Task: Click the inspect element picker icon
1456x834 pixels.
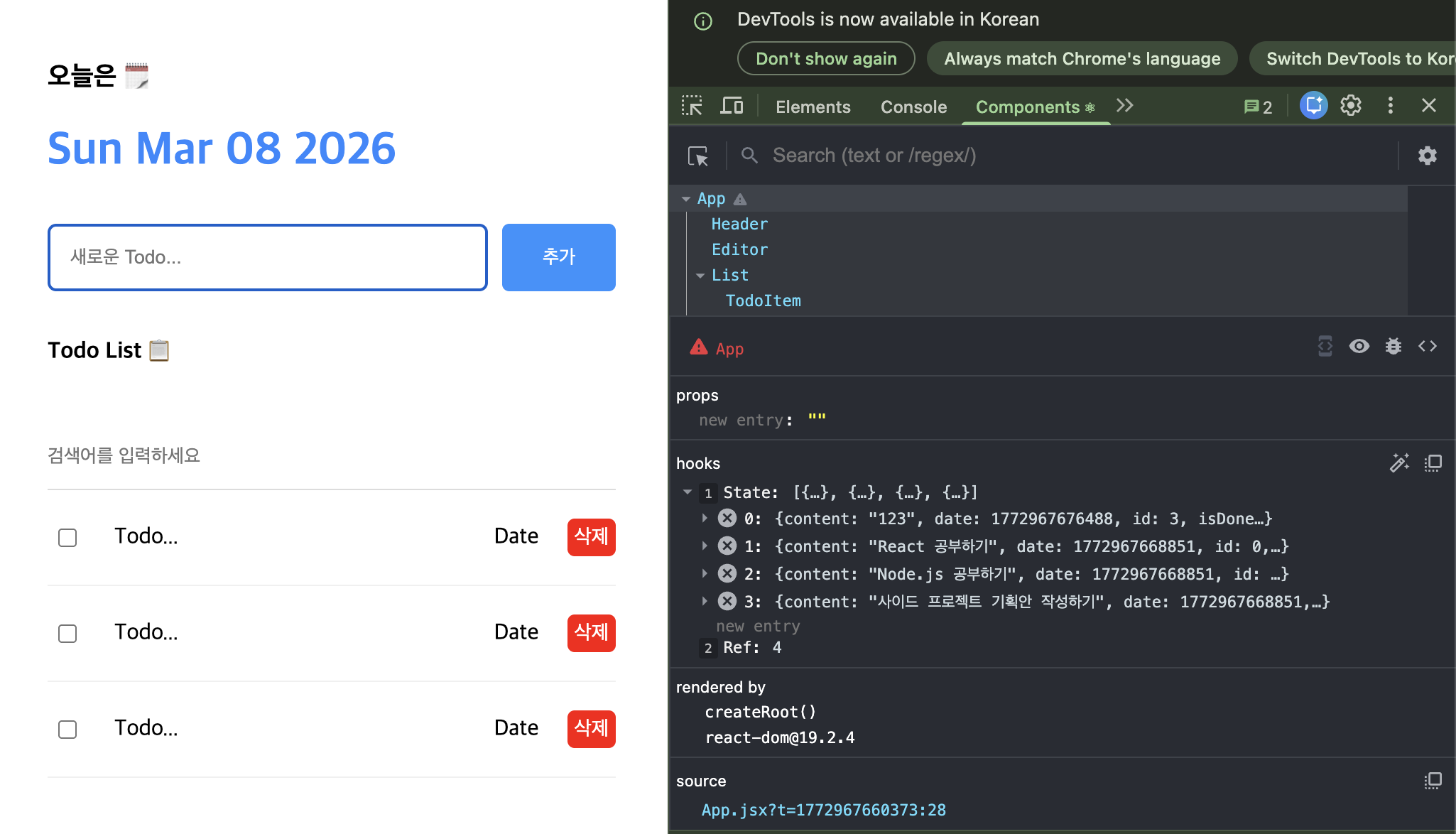Action: click(x=691, y=107)
